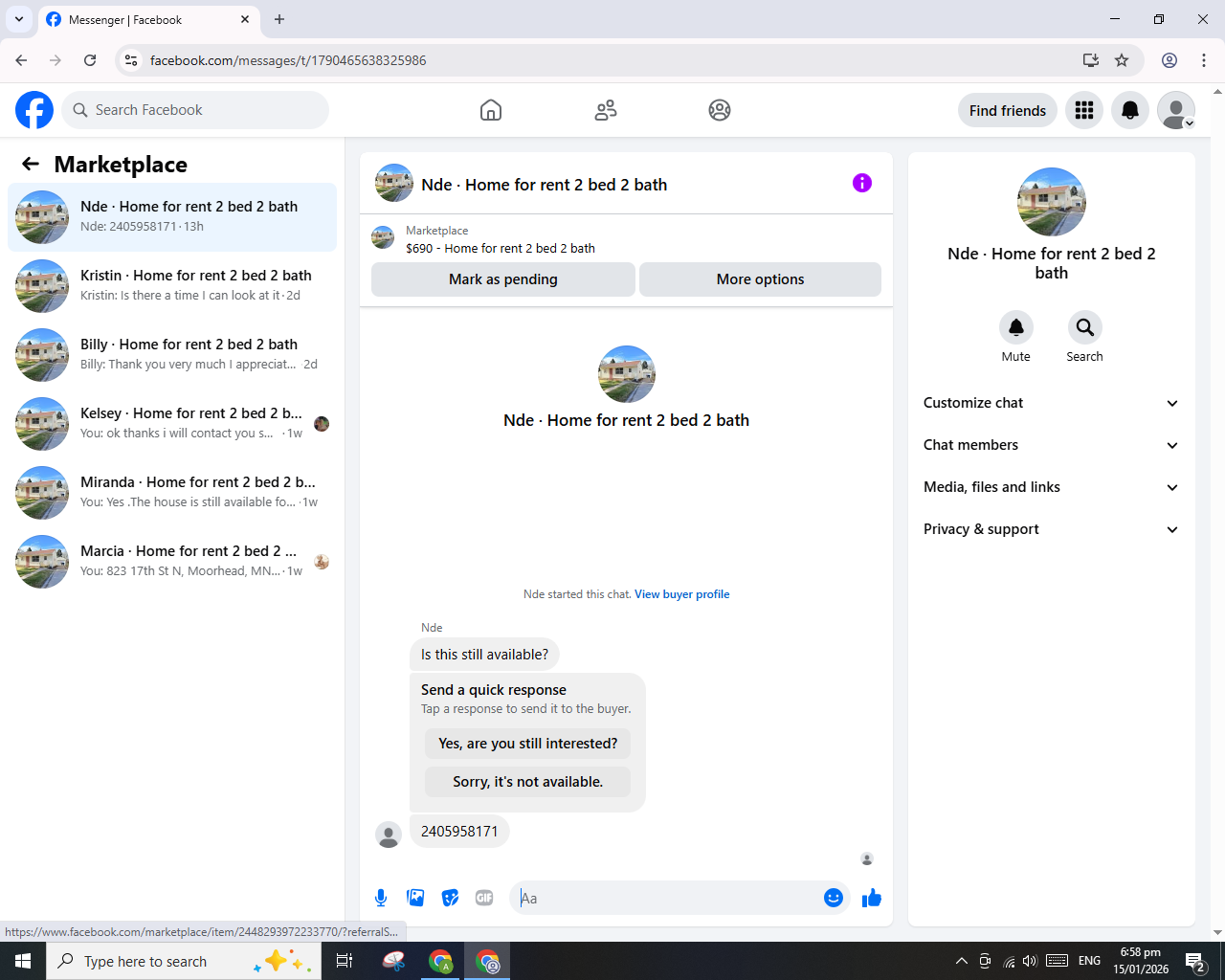Choose a GIF icon
1225x980 pixels.
[484, 898]
